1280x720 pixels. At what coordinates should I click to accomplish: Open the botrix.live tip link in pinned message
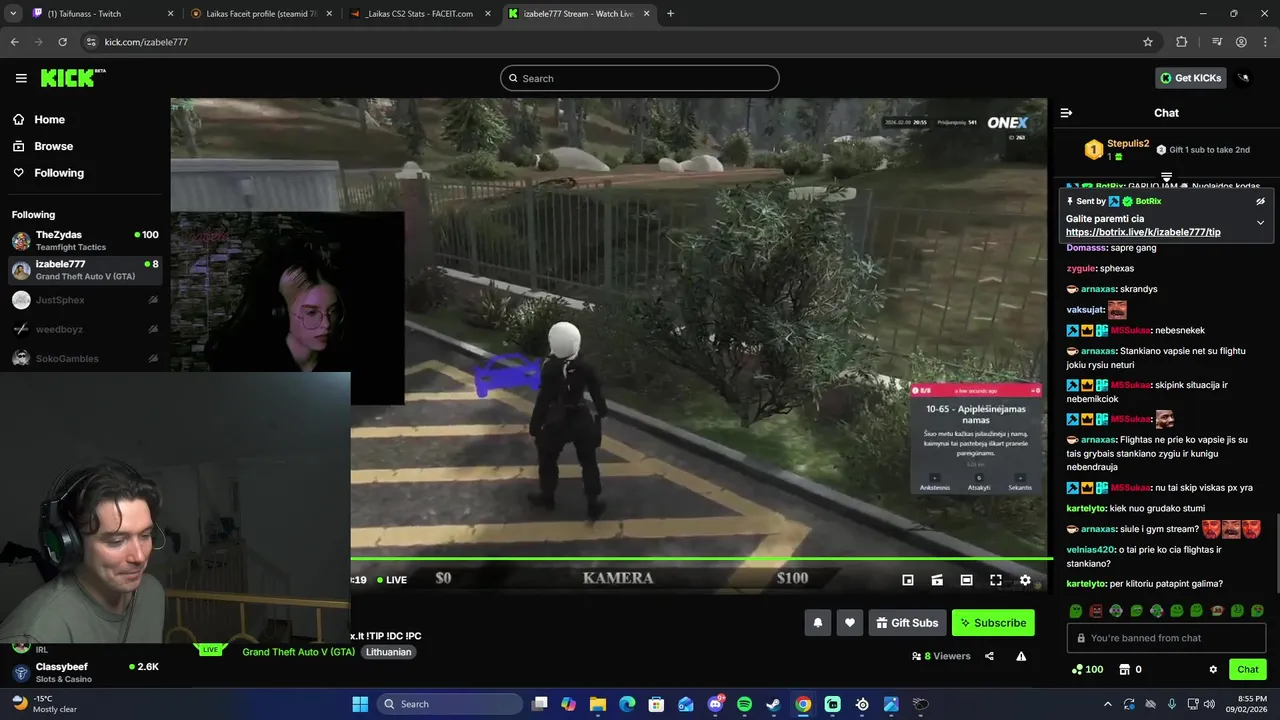[x=1143, y=232]
